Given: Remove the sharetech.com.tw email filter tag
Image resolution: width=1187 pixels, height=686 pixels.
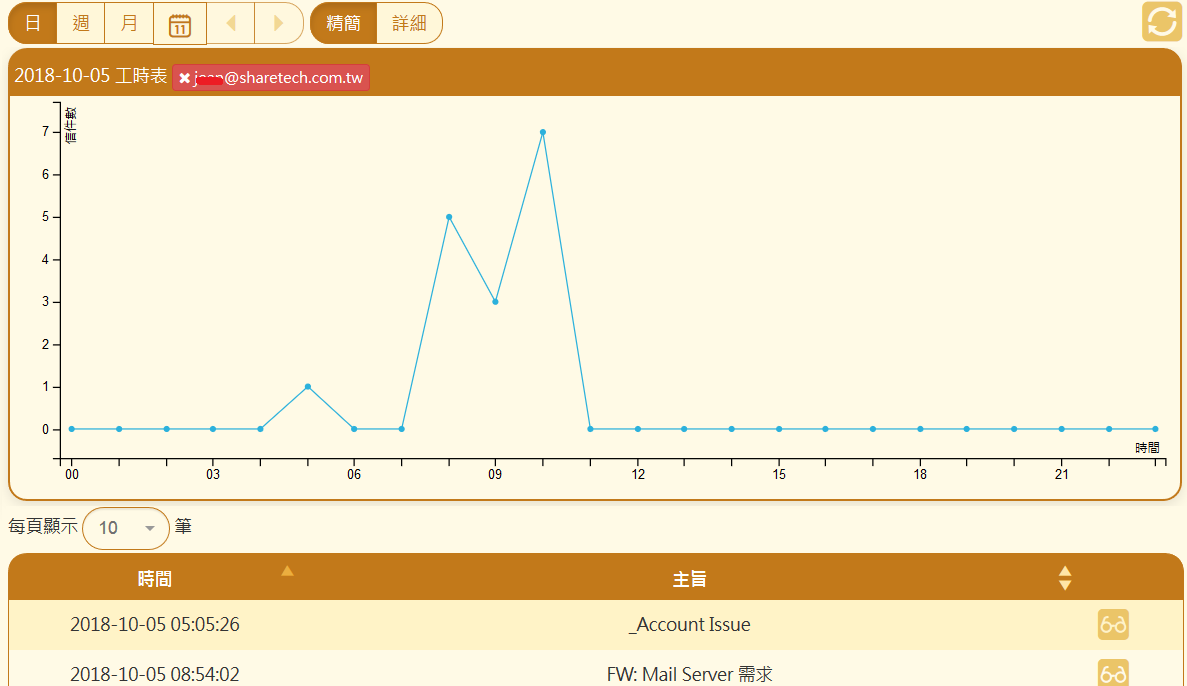Looking at the screenshot, I should 184,78.
